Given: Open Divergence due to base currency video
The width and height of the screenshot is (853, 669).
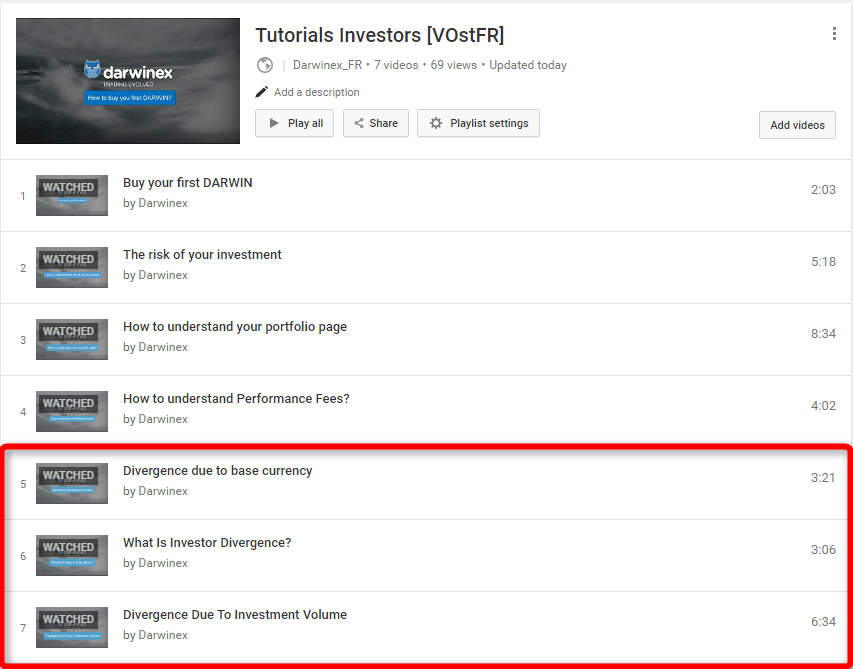Looking at the screenshot, I should [218, 470].
